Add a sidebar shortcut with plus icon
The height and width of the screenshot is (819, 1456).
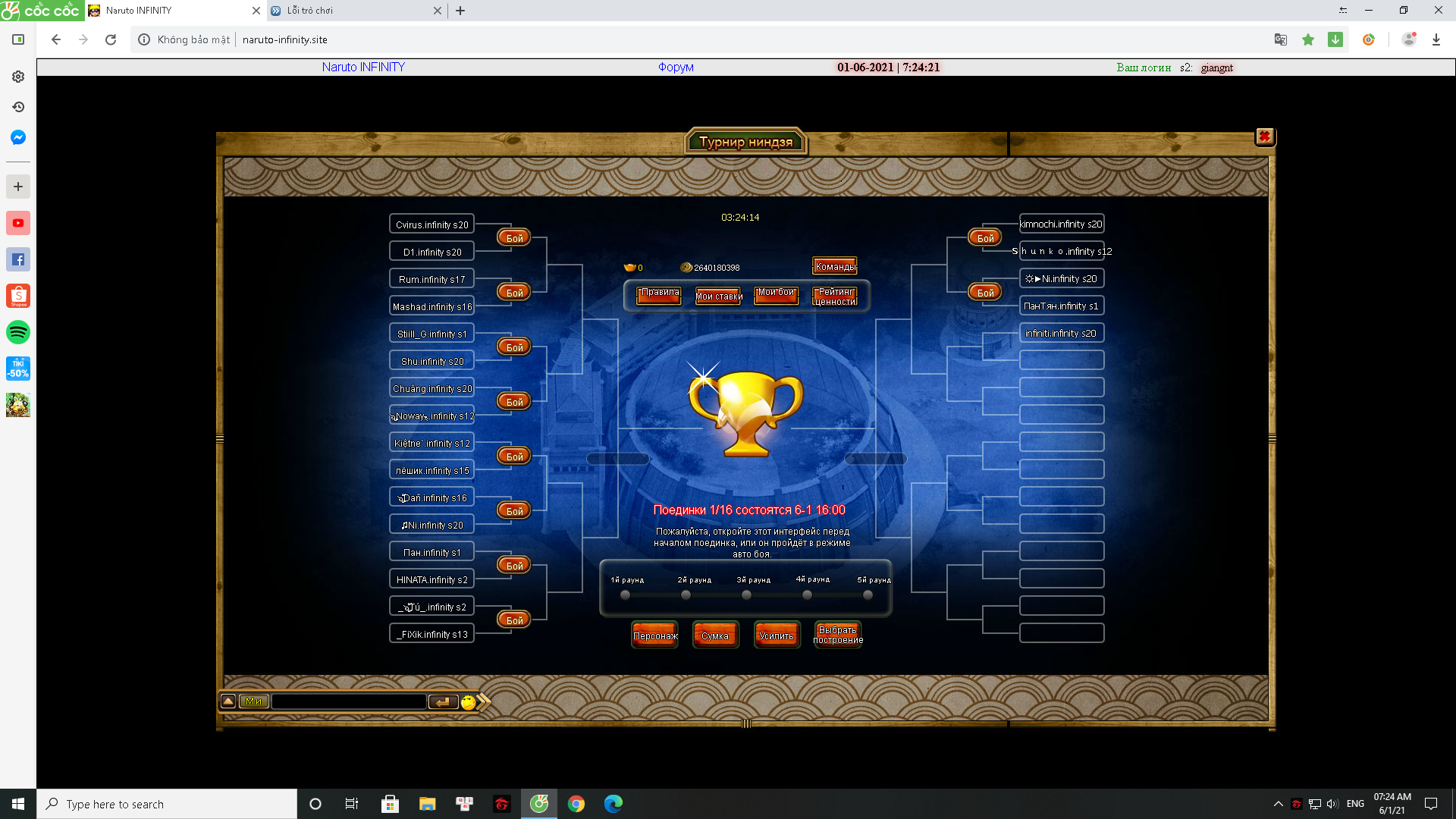coord(18,187)
